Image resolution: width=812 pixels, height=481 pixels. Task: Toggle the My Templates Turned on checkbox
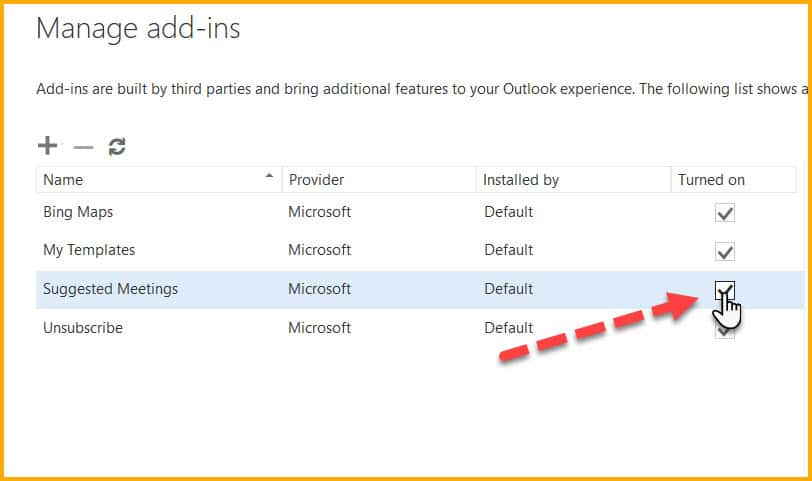coord(726,251)
